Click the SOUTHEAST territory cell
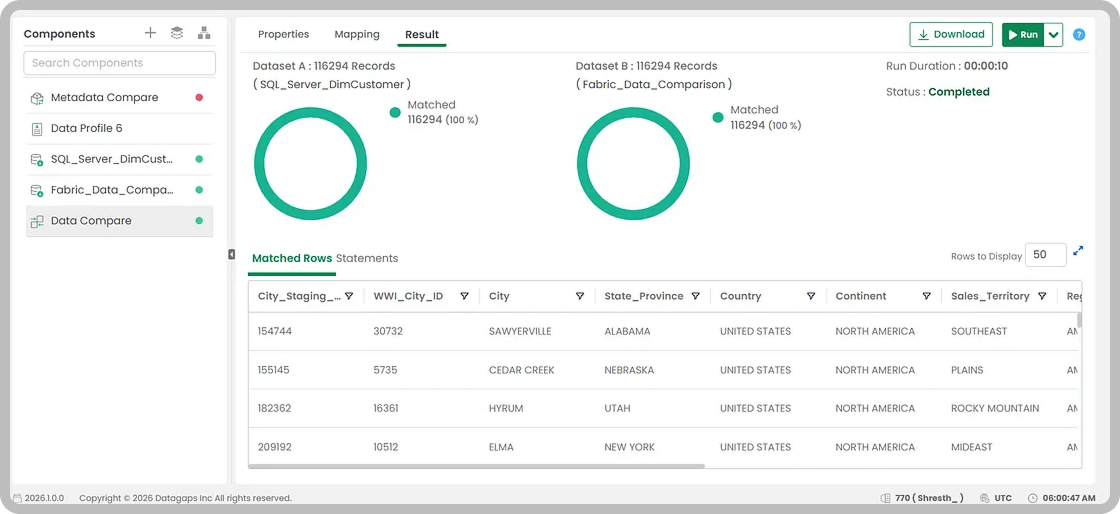This screenshot has width=1120, height=514. point(979,331)
